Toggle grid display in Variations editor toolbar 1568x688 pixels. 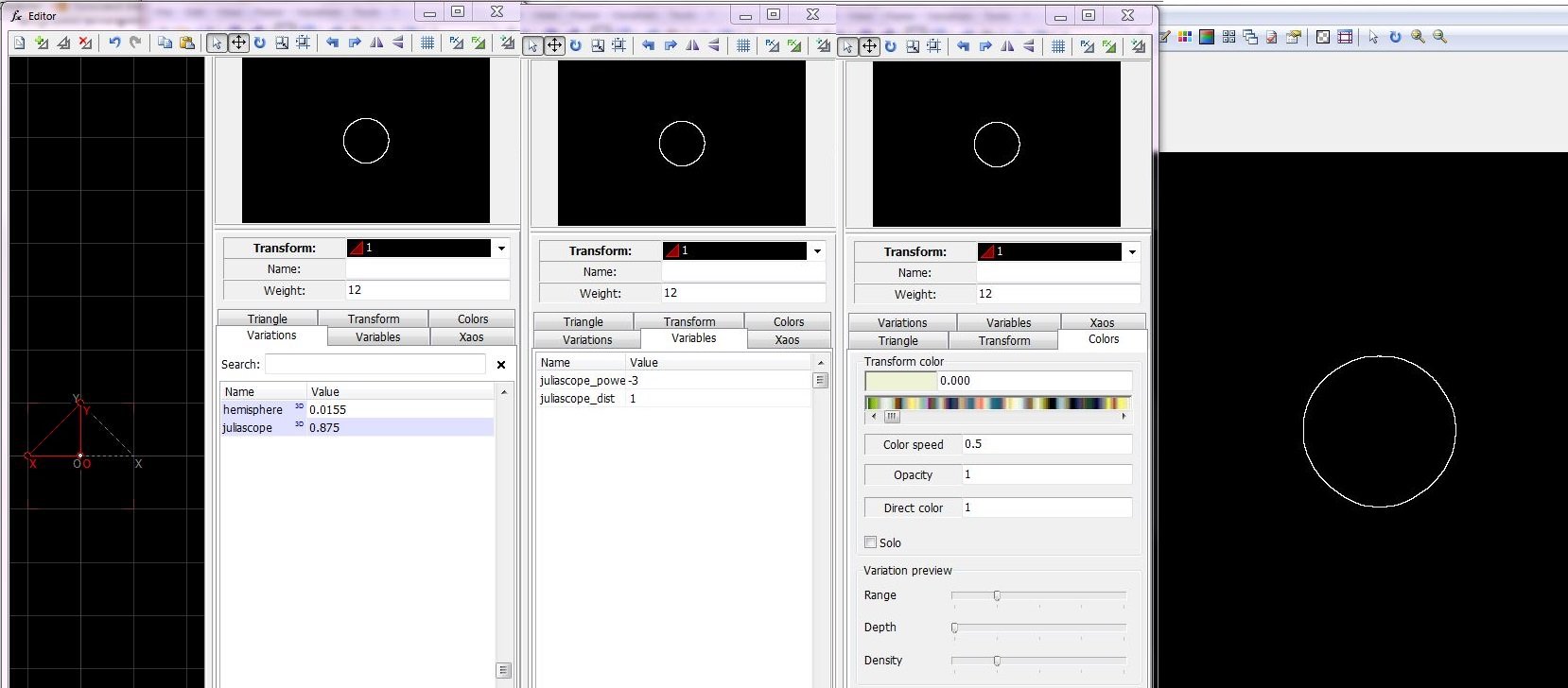pos(427,43)
